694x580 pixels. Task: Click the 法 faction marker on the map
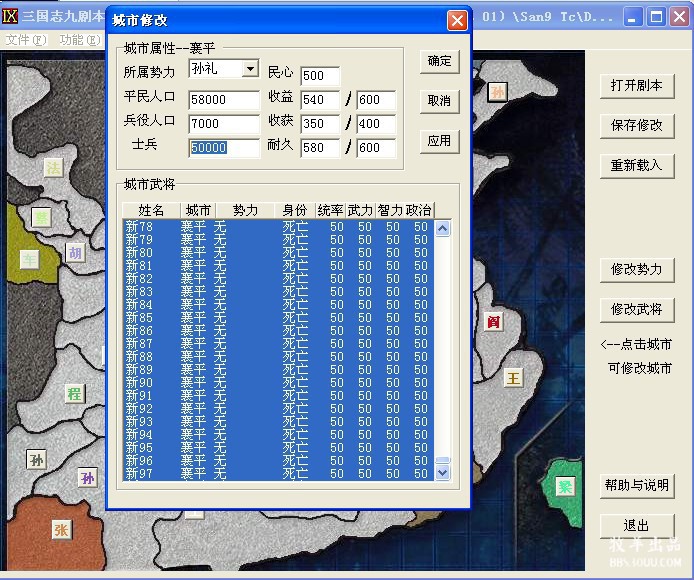(54, 168)
